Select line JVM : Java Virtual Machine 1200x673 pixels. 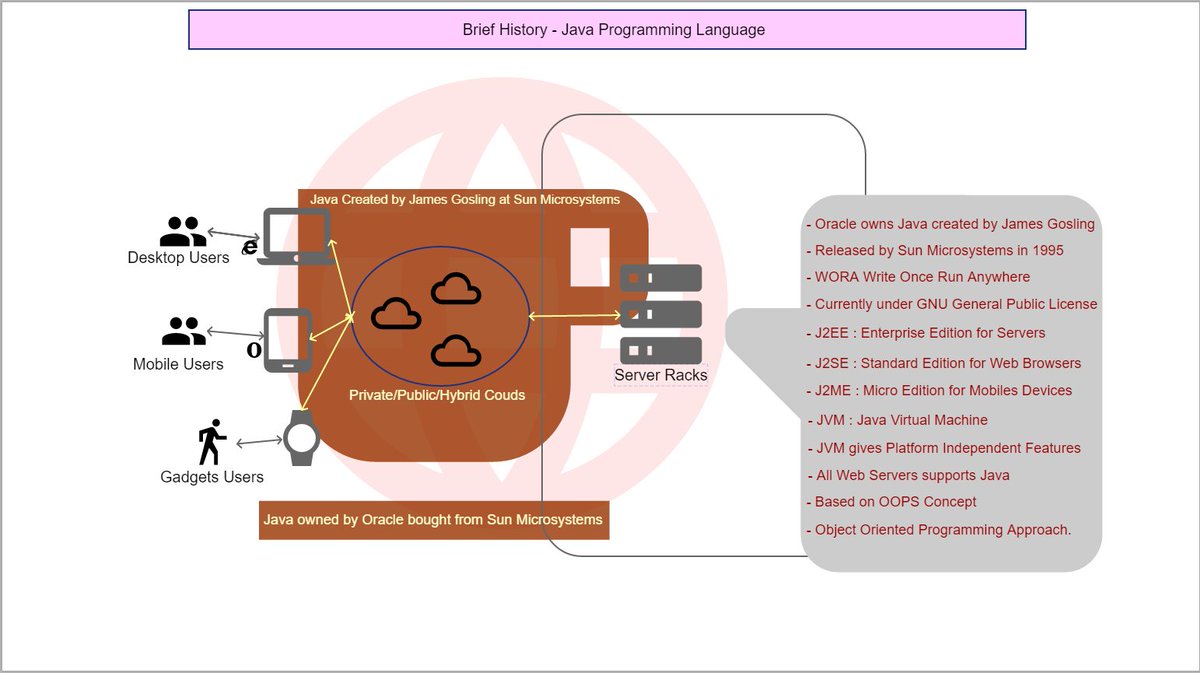tap(898, 420)
